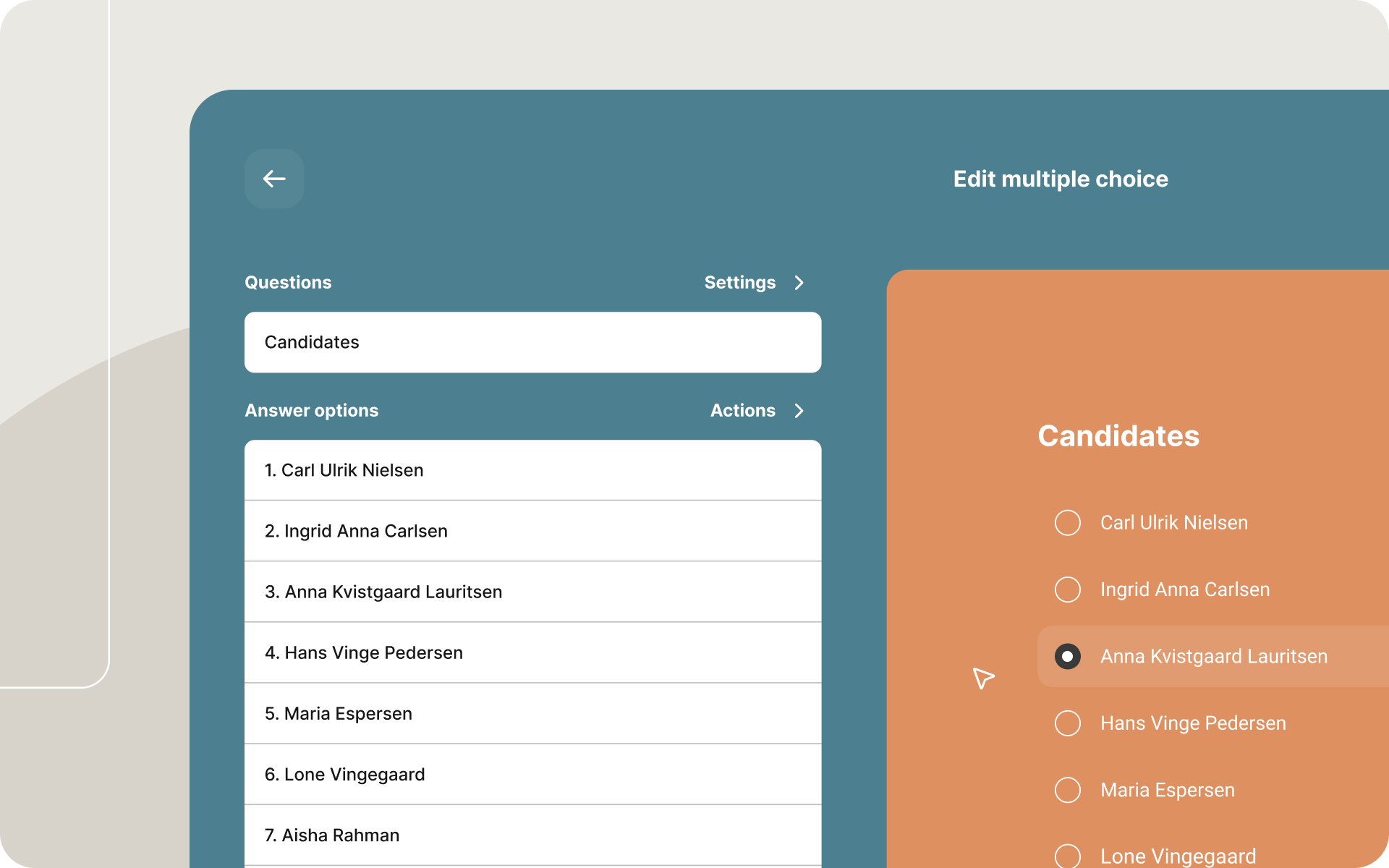Open answer option 4, Hans Vinge Pedersen
The image size is (1389, 868).
point(532,652)
